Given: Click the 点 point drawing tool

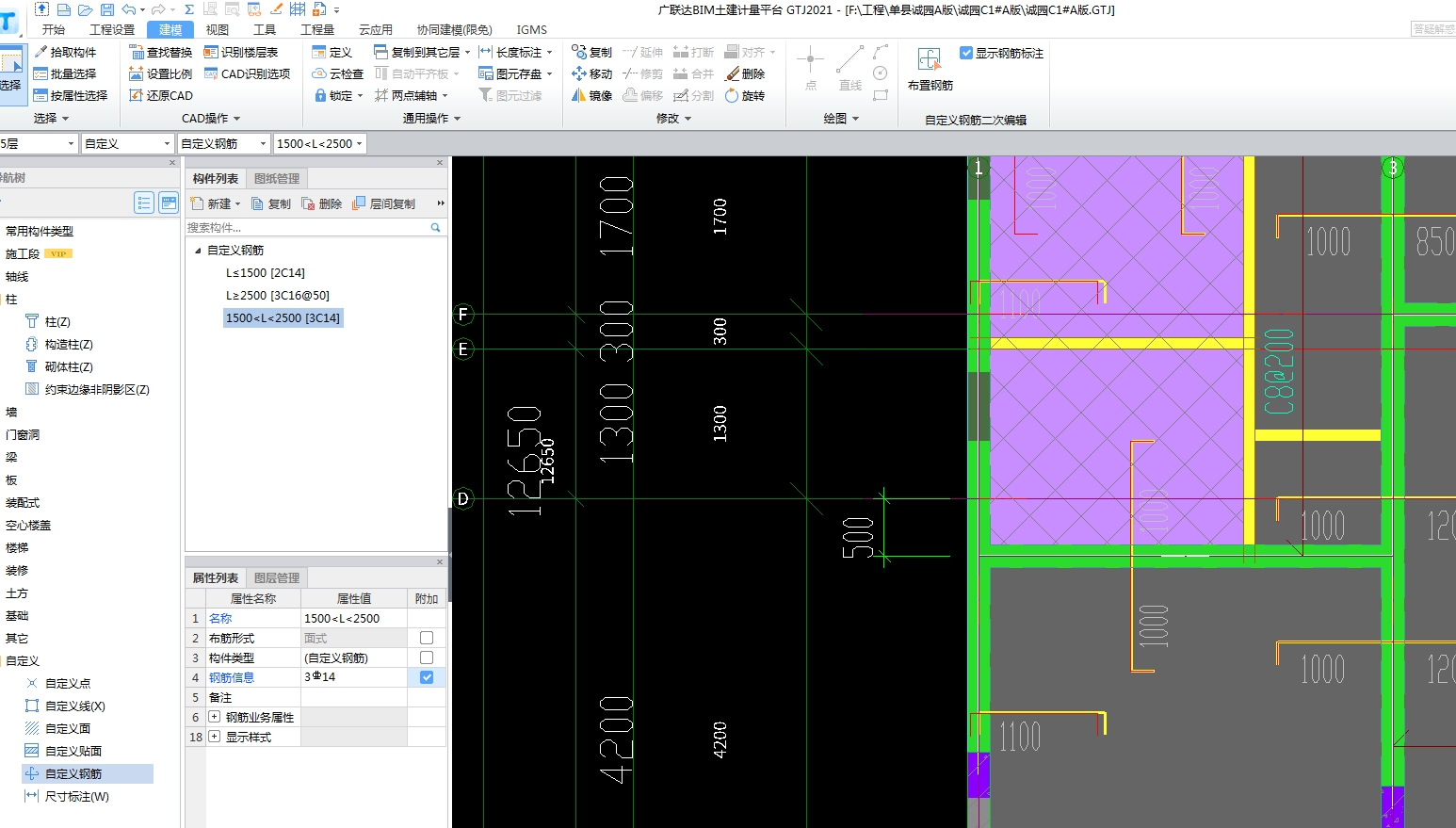Looking at the screenshot, I should pos(810,69).
